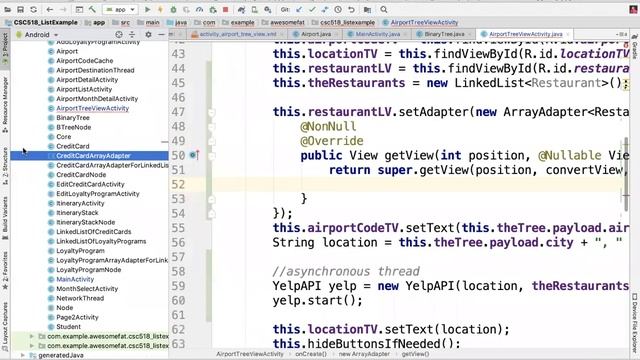This screenshot has height=360, width=640.
Task: Select the Airport class in project tree
Action: coord(67,51)
